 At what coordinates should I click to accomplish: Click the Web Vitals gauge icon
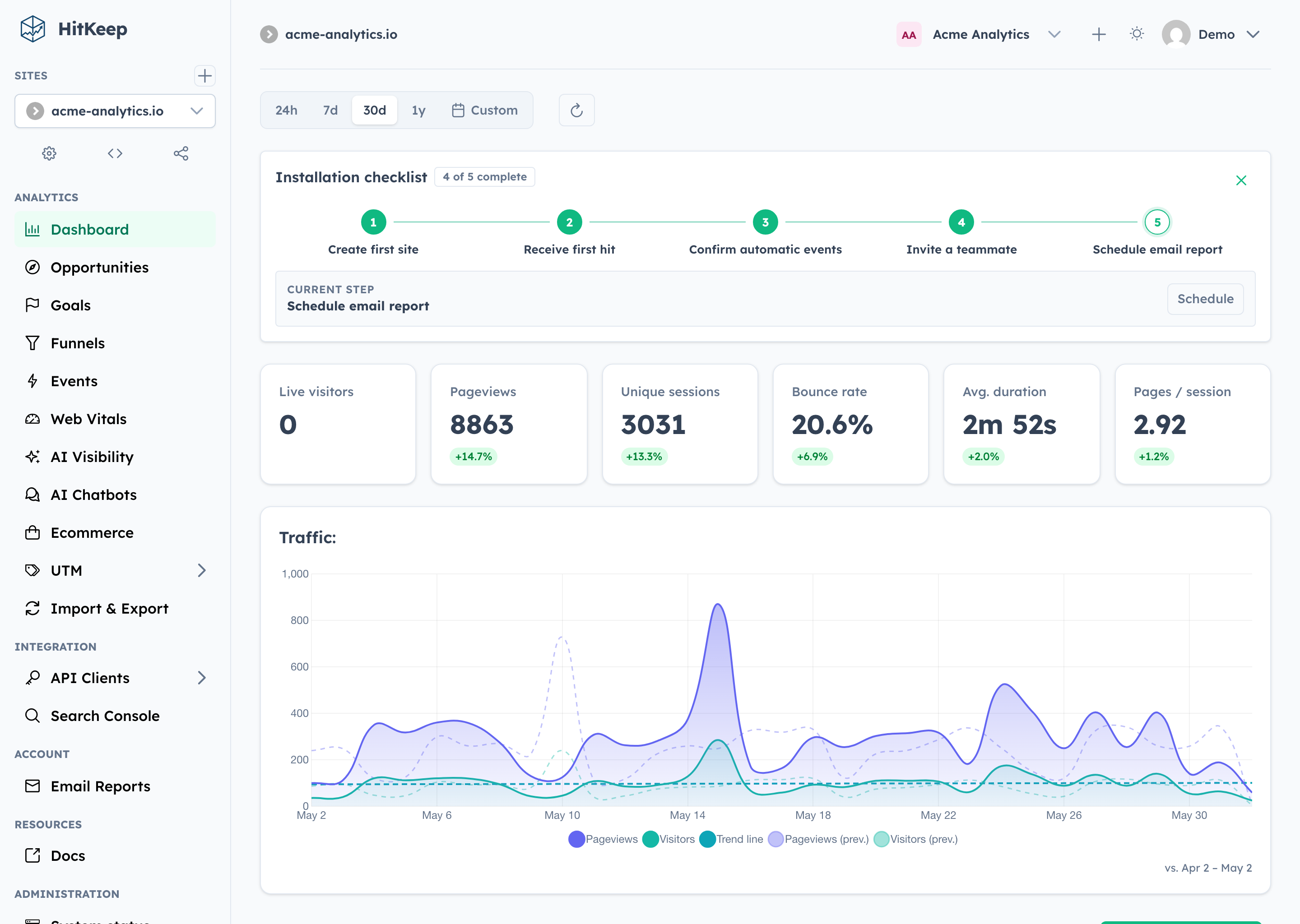point(32,419)
